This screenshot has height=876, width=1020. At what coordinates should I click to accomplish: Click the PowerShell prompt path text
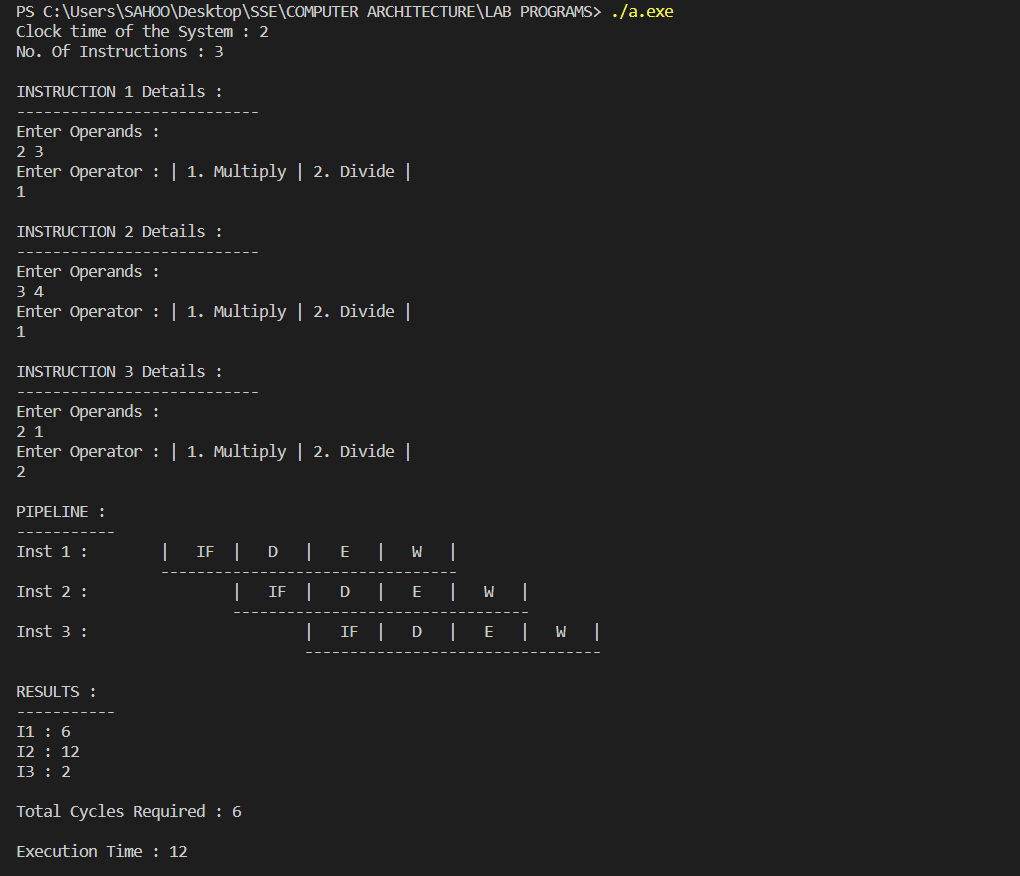[300, 11]
